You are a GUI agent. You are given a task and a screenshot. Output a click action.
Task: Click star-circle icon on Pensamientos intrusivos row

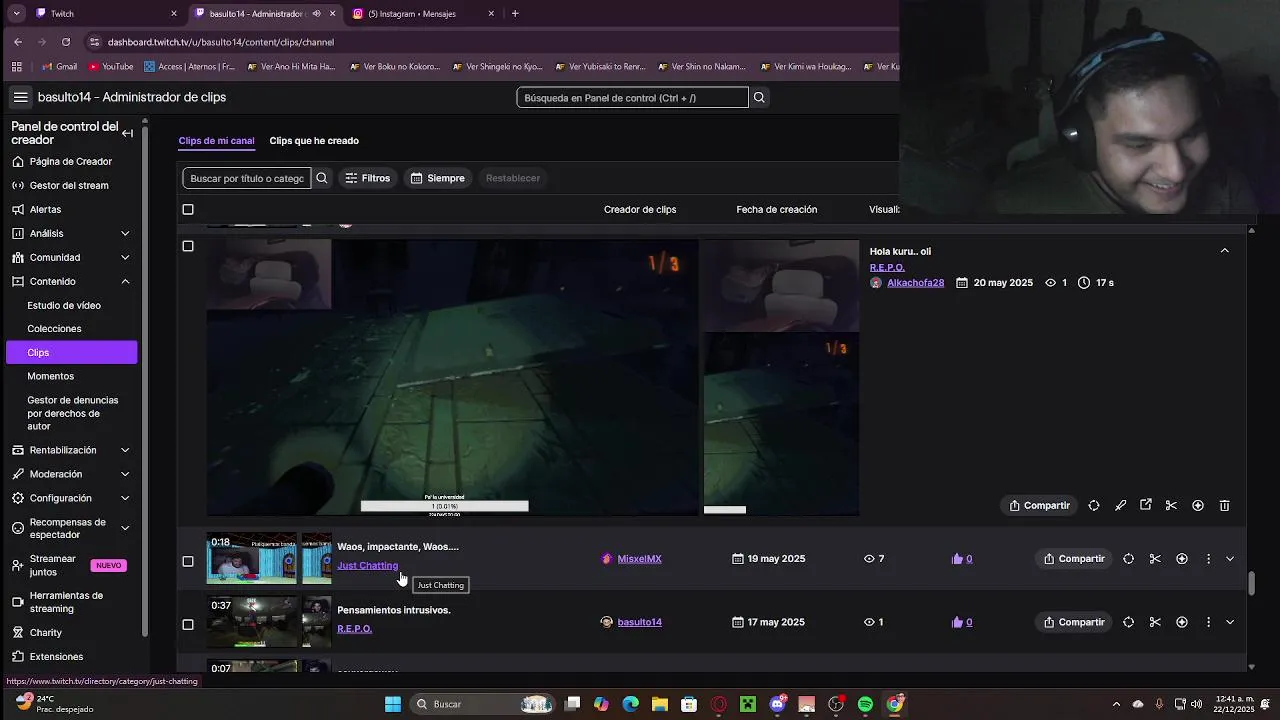[1182, 622]
